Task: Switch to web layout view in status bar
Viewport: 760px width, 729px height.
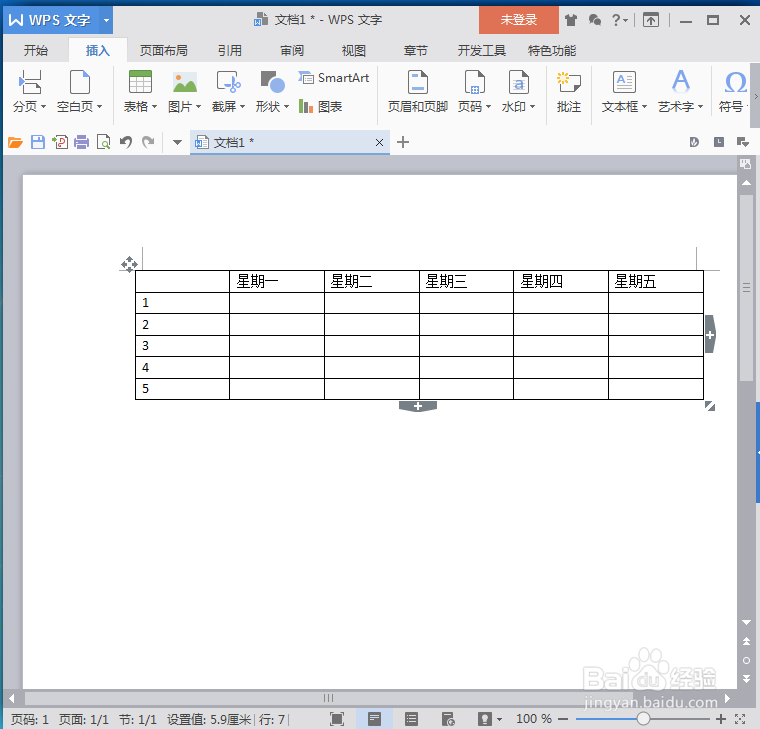Action: coord(448,719)
